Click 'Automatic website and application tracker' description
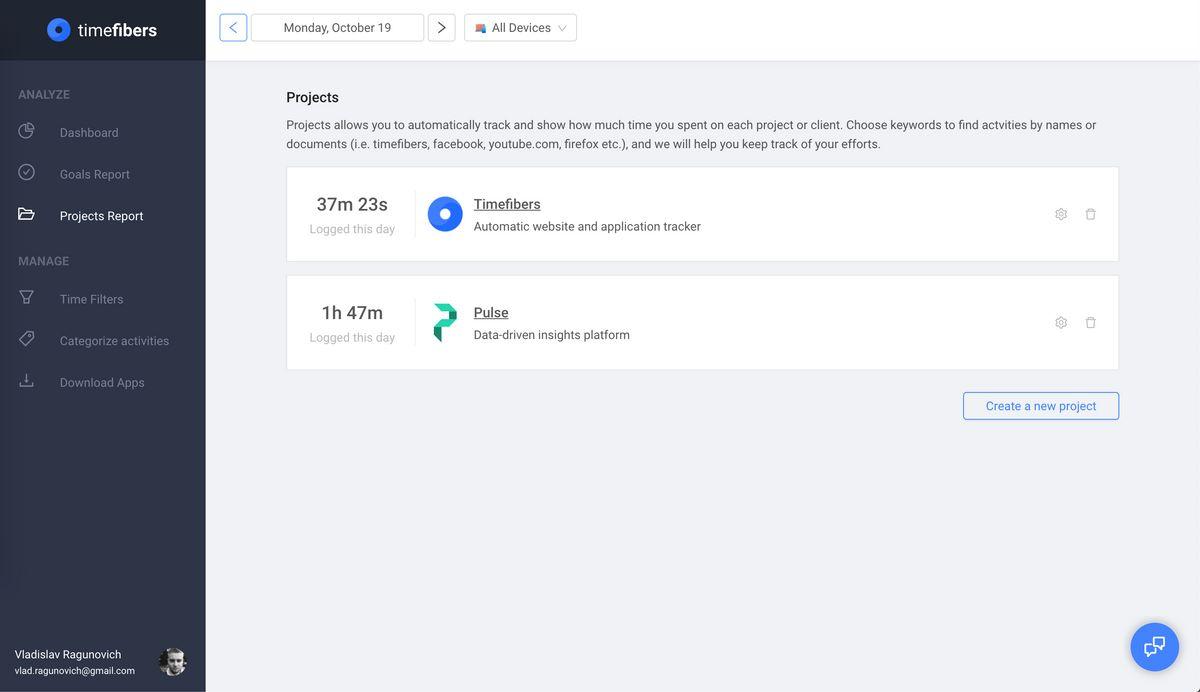The image size is (1200, 692). pyautogui.click(x=587, y=227)
